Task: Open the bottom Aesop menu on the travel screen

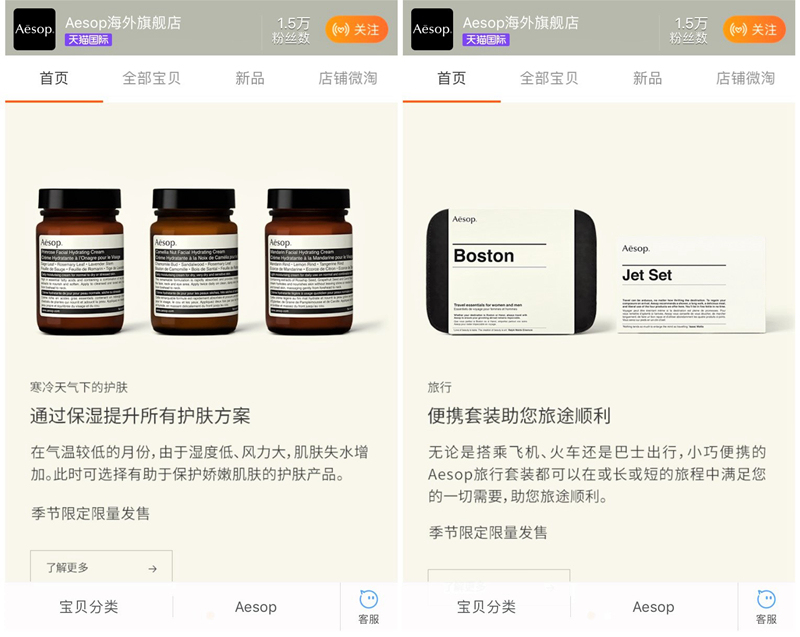Action: click(653, 607)
